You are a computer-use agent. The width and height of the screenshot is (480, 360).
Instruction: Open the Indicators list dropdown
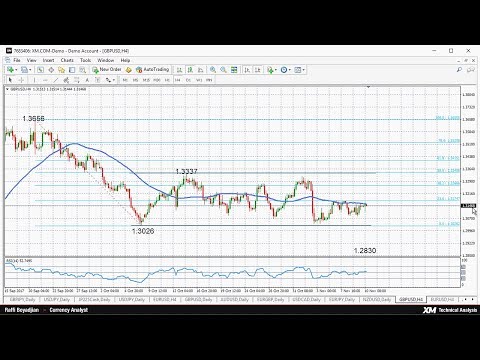tap(272, 70)
